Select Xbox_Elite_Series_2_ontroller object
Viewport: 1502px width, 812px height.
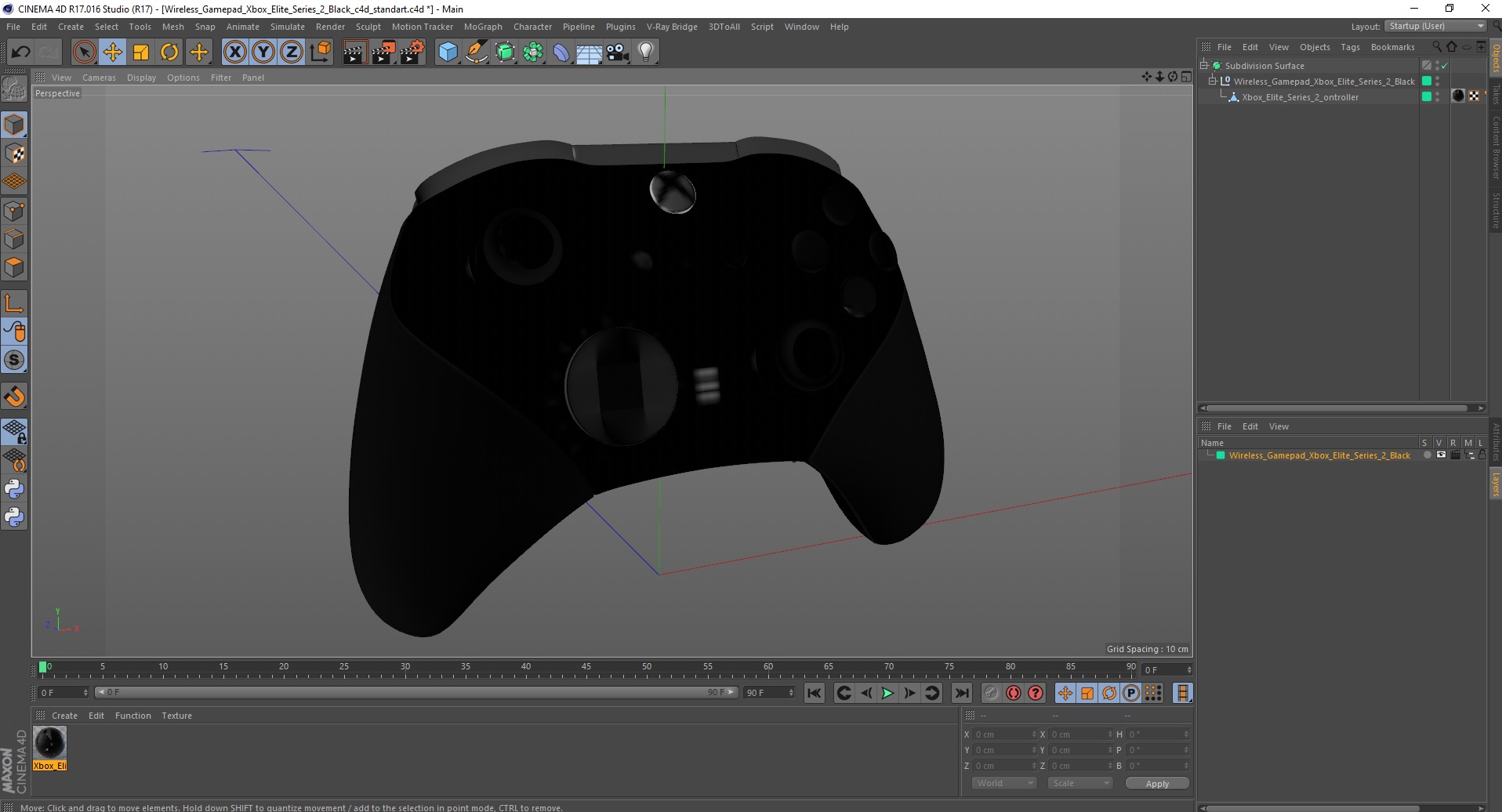(x=1300, y=97)
